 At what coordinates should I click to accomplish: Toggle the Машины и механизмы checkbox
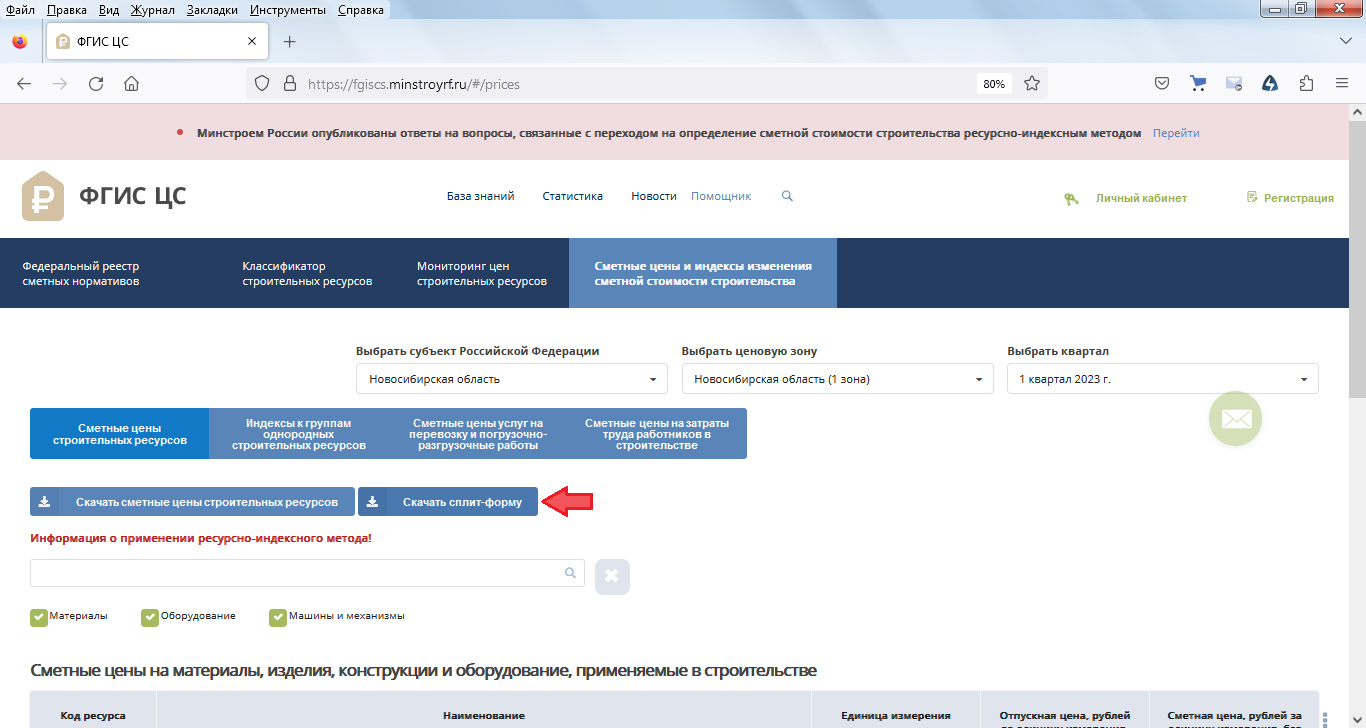(x=278, y=617)
